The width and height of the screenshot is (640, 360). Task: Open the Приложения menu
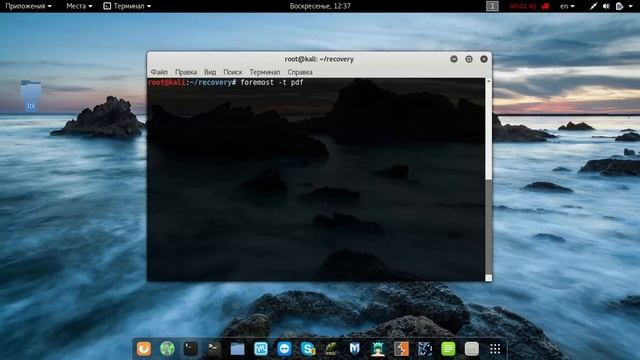pos(28,6)
